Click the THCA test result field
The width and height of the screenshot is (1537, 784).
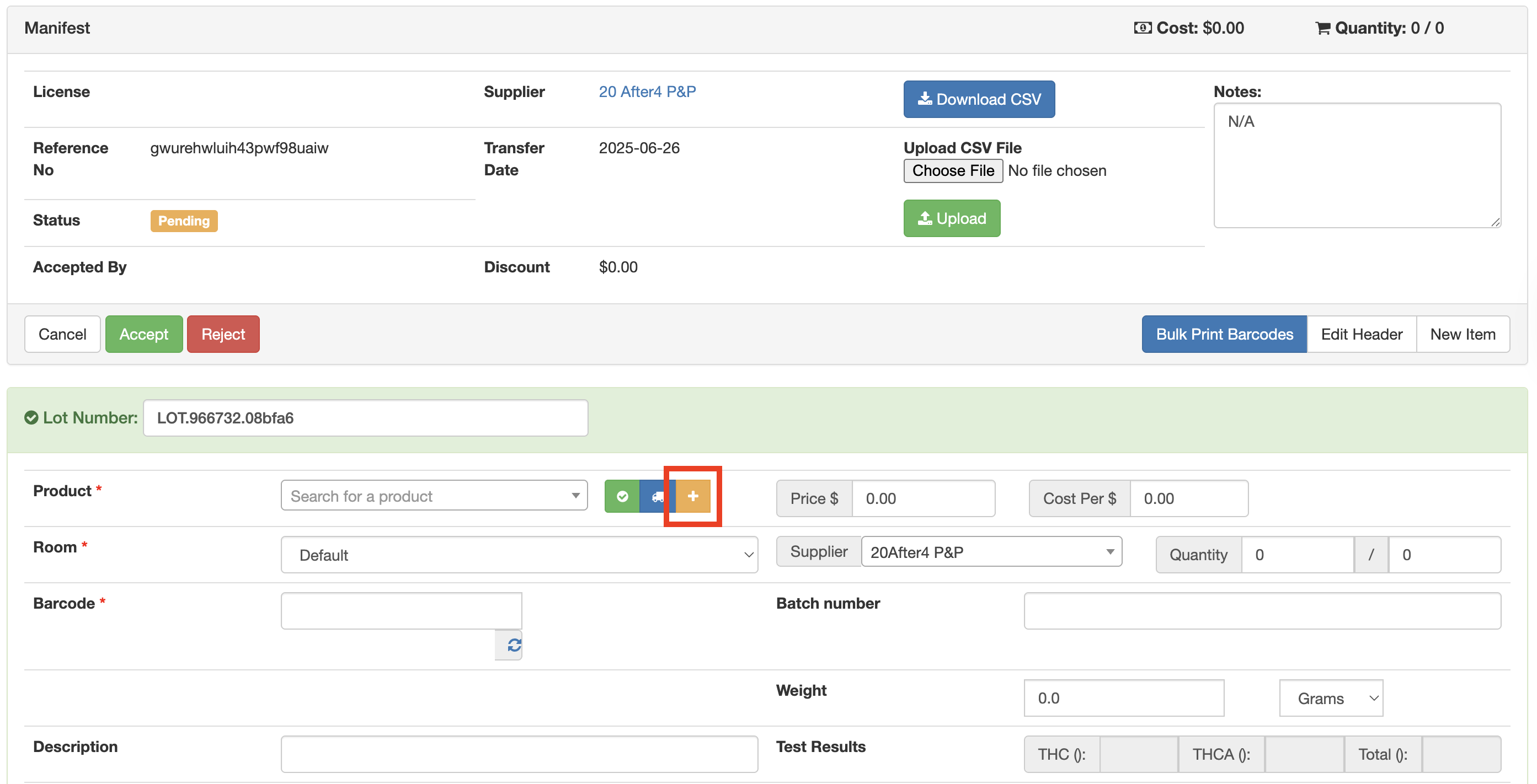pyautogui.click(x=1304, y=754)
